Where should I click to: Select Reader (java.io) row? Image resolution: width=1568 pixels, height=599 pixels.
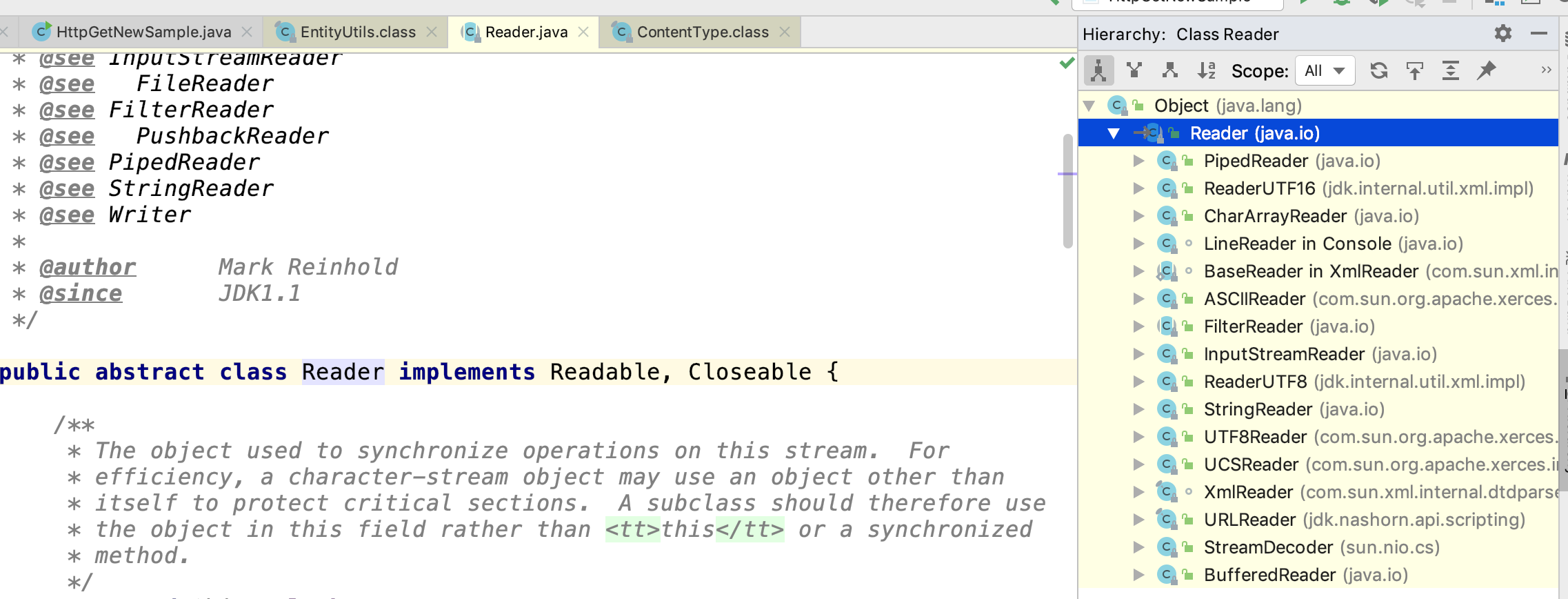pos(1318,133)
